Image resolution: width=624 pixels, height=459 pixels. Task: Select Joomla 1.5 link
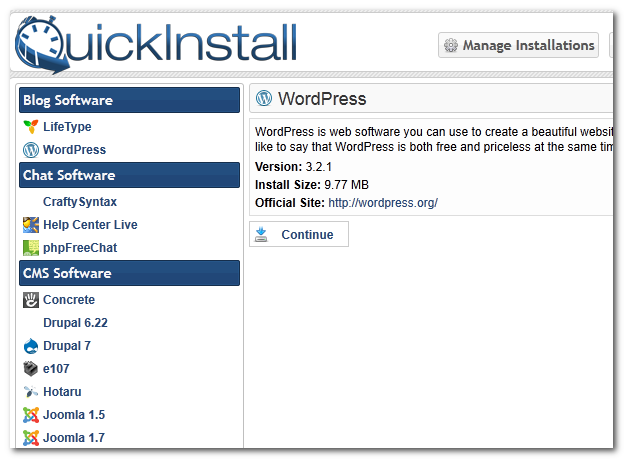(x=74, y=415)
